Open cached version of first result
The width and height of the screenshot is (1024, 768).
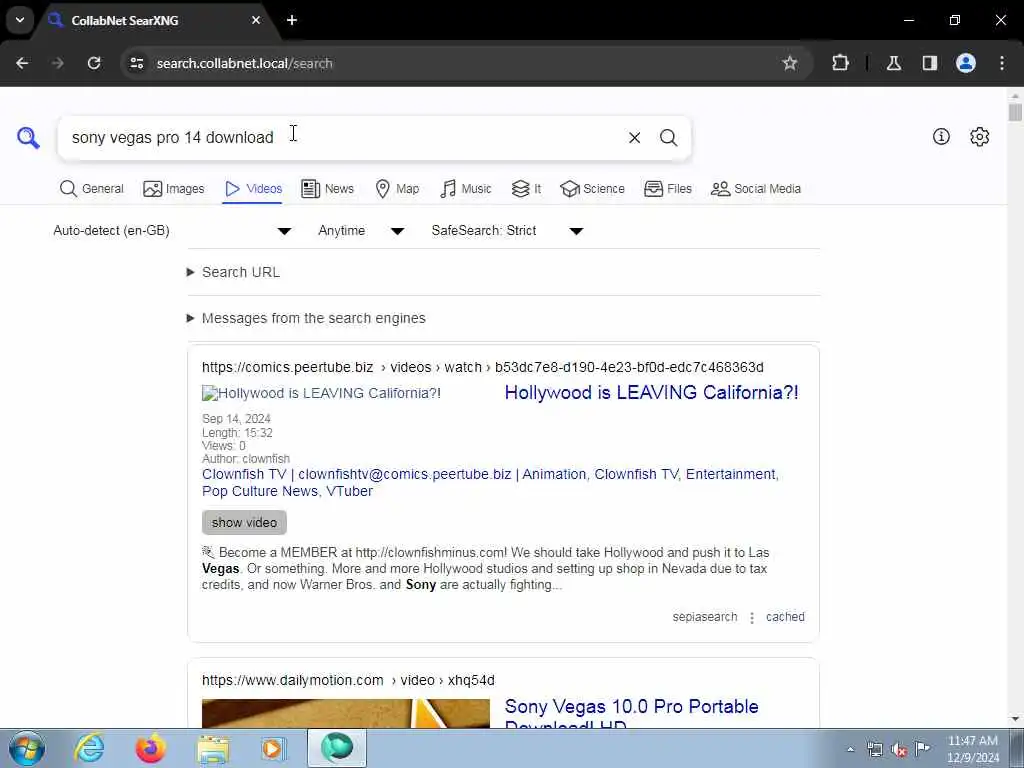(785, 616)
